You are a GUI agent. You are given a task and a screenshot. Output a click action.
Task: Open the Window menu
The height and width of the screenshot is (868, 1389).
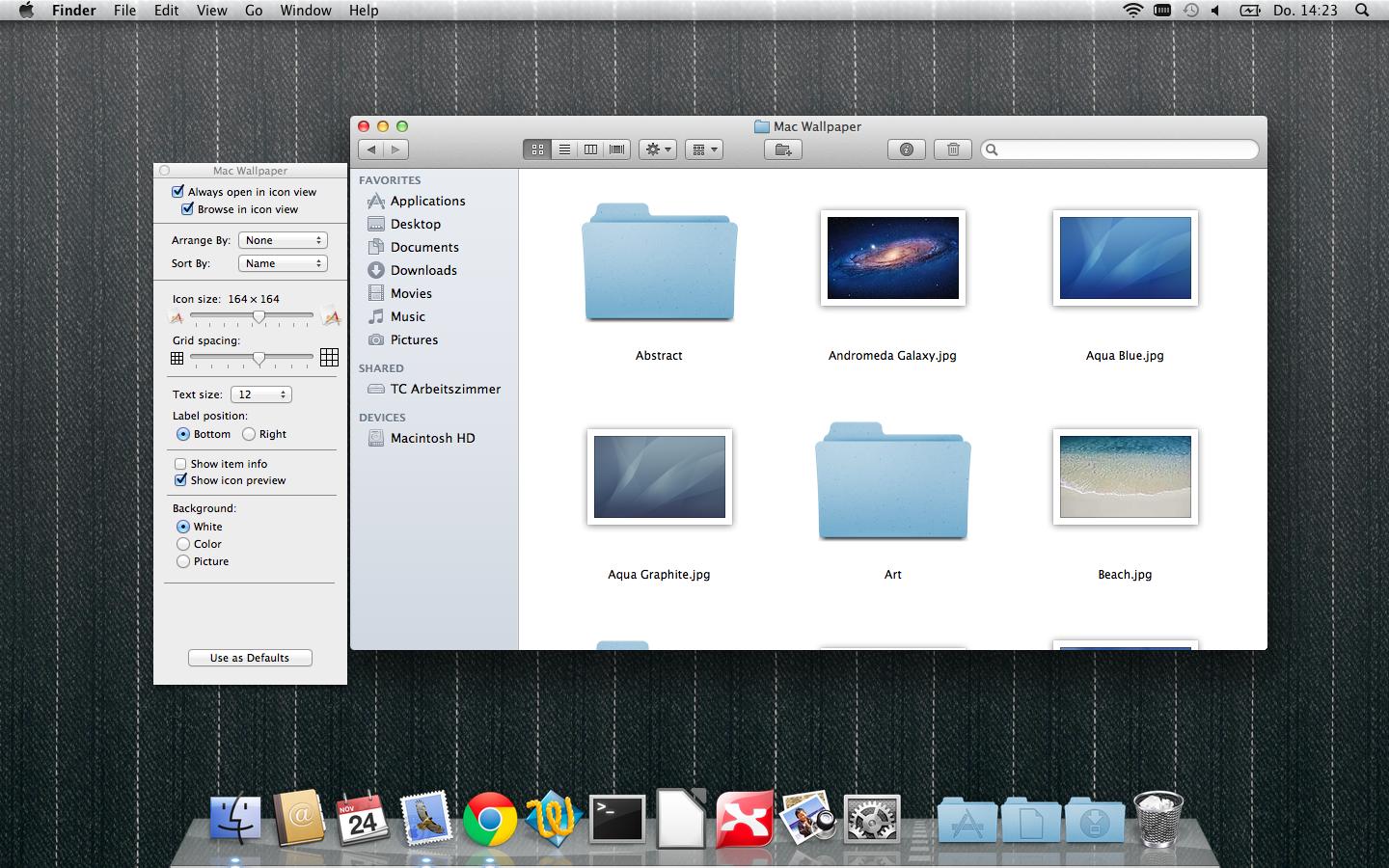[x=306, y=10]
